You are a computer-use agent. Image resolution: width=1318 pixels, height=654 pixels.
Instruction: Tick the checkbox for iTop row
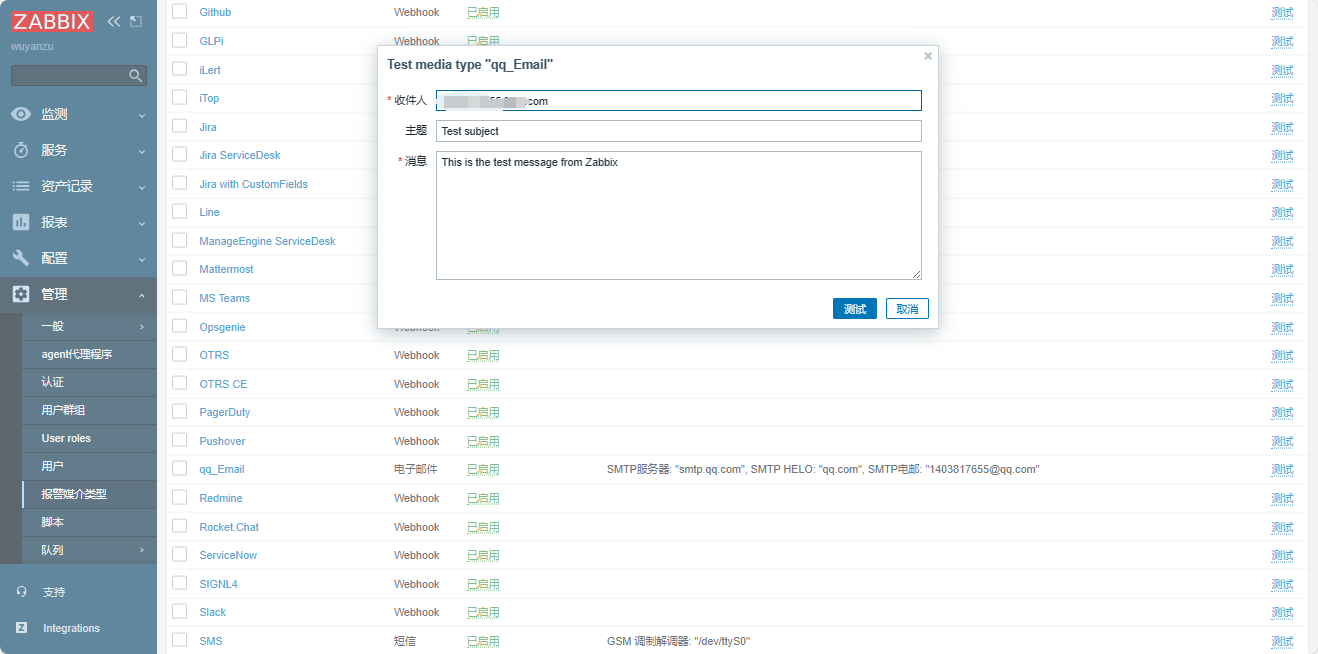(180, 97)
